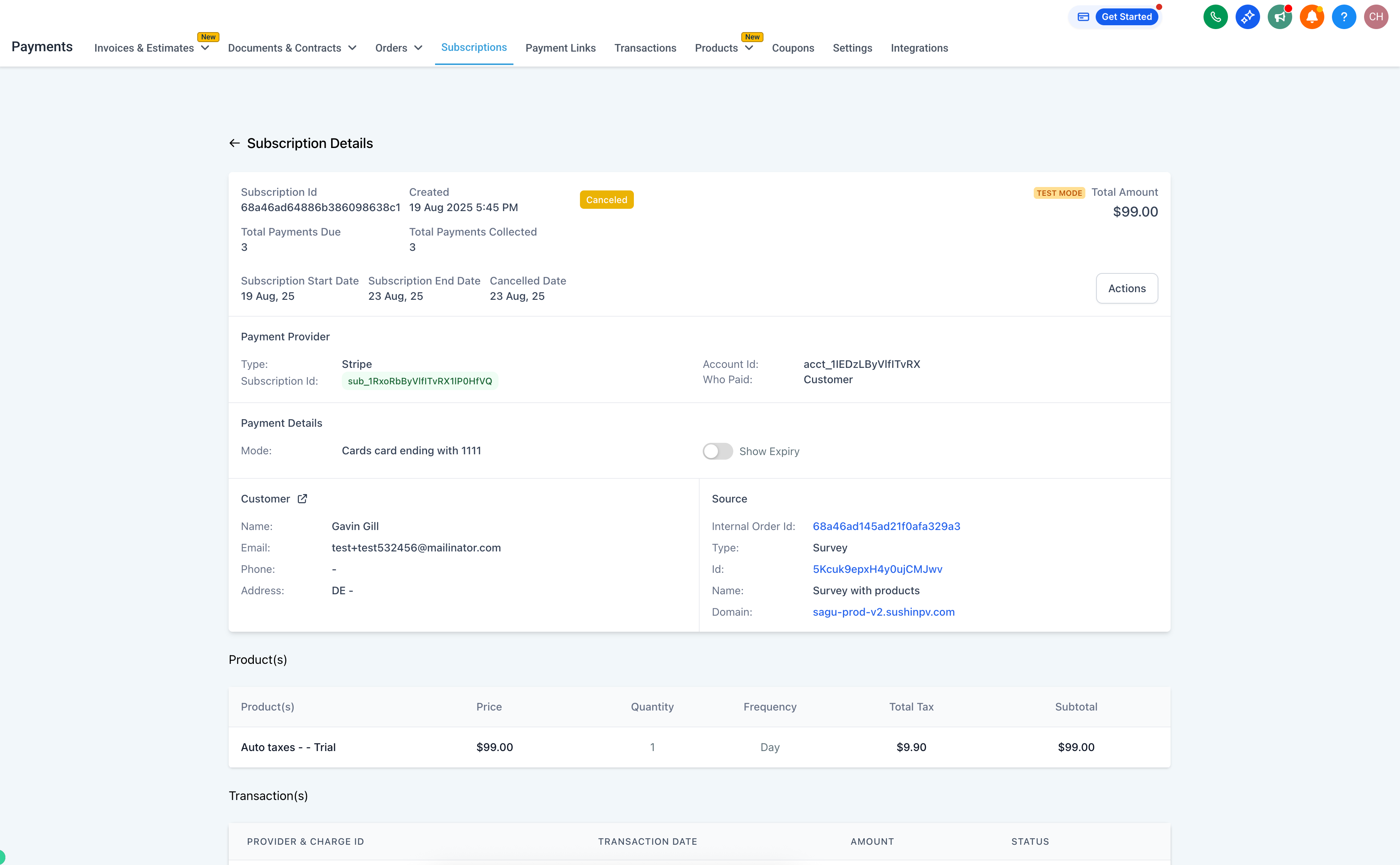This screenshot has width=1400, height=865.
Task: Click the Get Started button
Action: point(1126,16)
